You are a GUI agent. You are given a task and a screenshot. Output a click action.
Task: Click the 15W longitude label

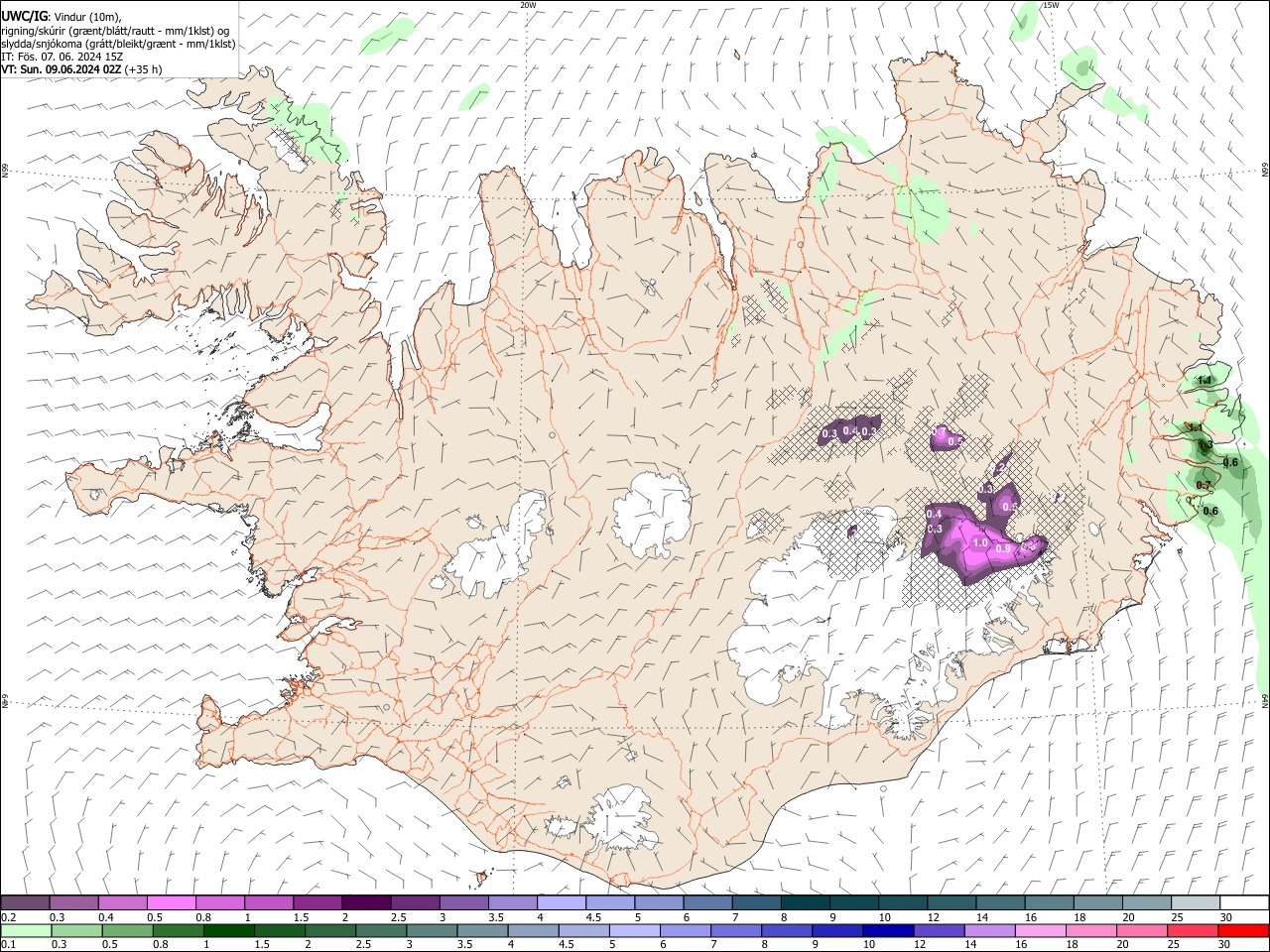pos(1051,5)
